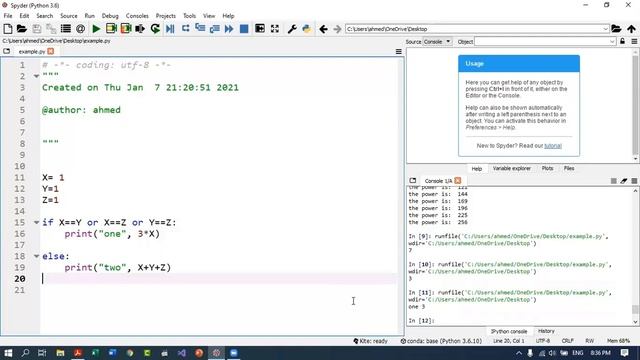Run cell and advance toolbar icon
Screen dimensions: 640x360
tap(126, 29)
